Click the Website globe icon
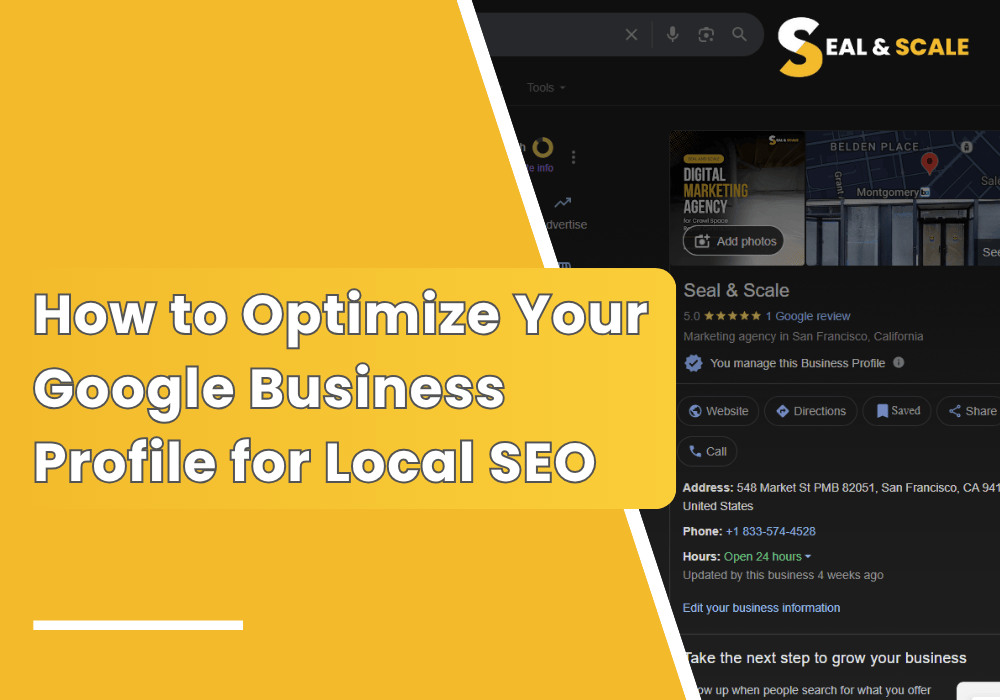1000x700 pixels. pos(694,411)
